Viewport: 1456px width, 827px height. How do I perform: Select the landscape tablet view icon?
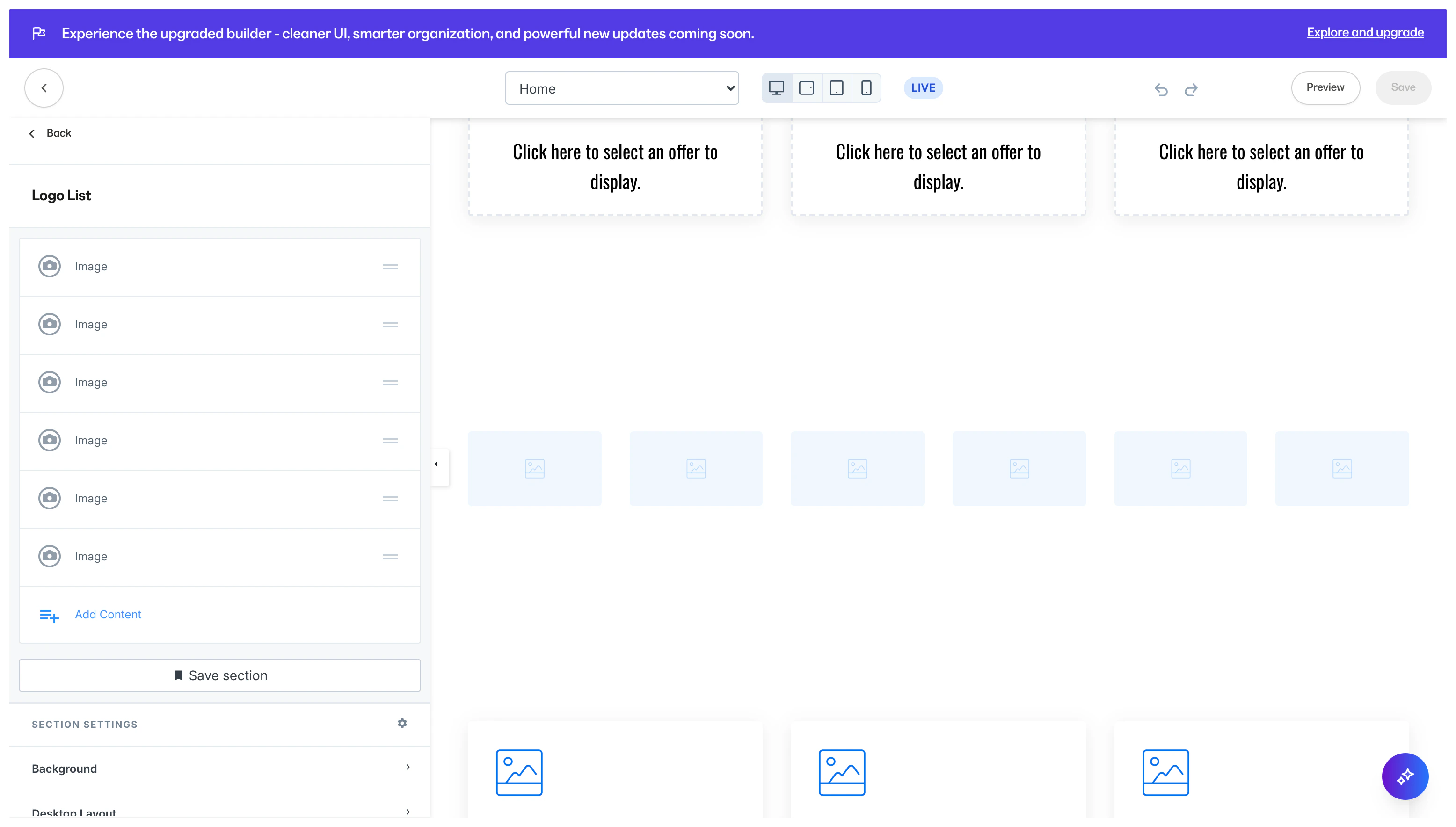tap(806, 88)
